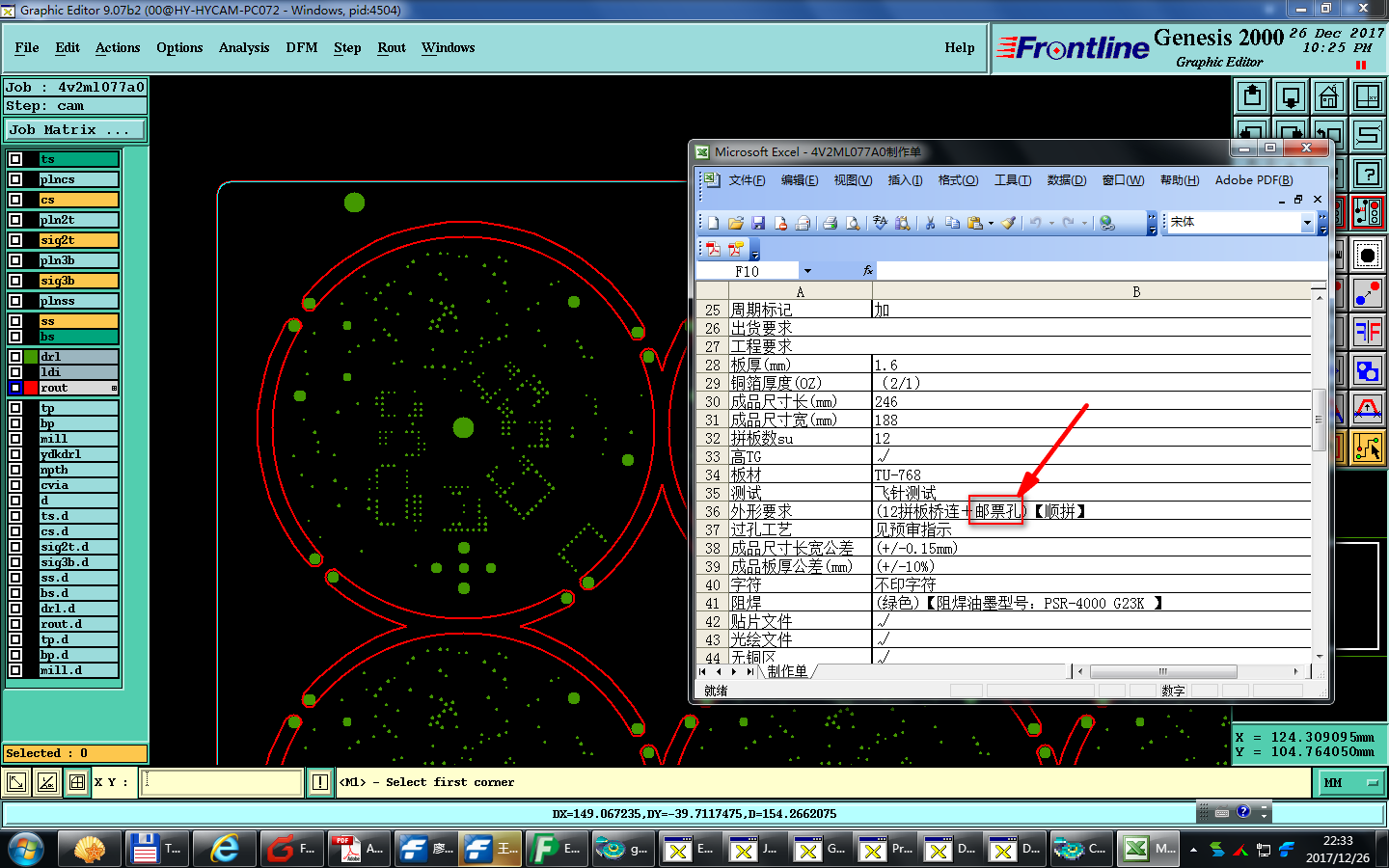
Task: Show hidden tray icons arrow
Action: click(1193, 850)
